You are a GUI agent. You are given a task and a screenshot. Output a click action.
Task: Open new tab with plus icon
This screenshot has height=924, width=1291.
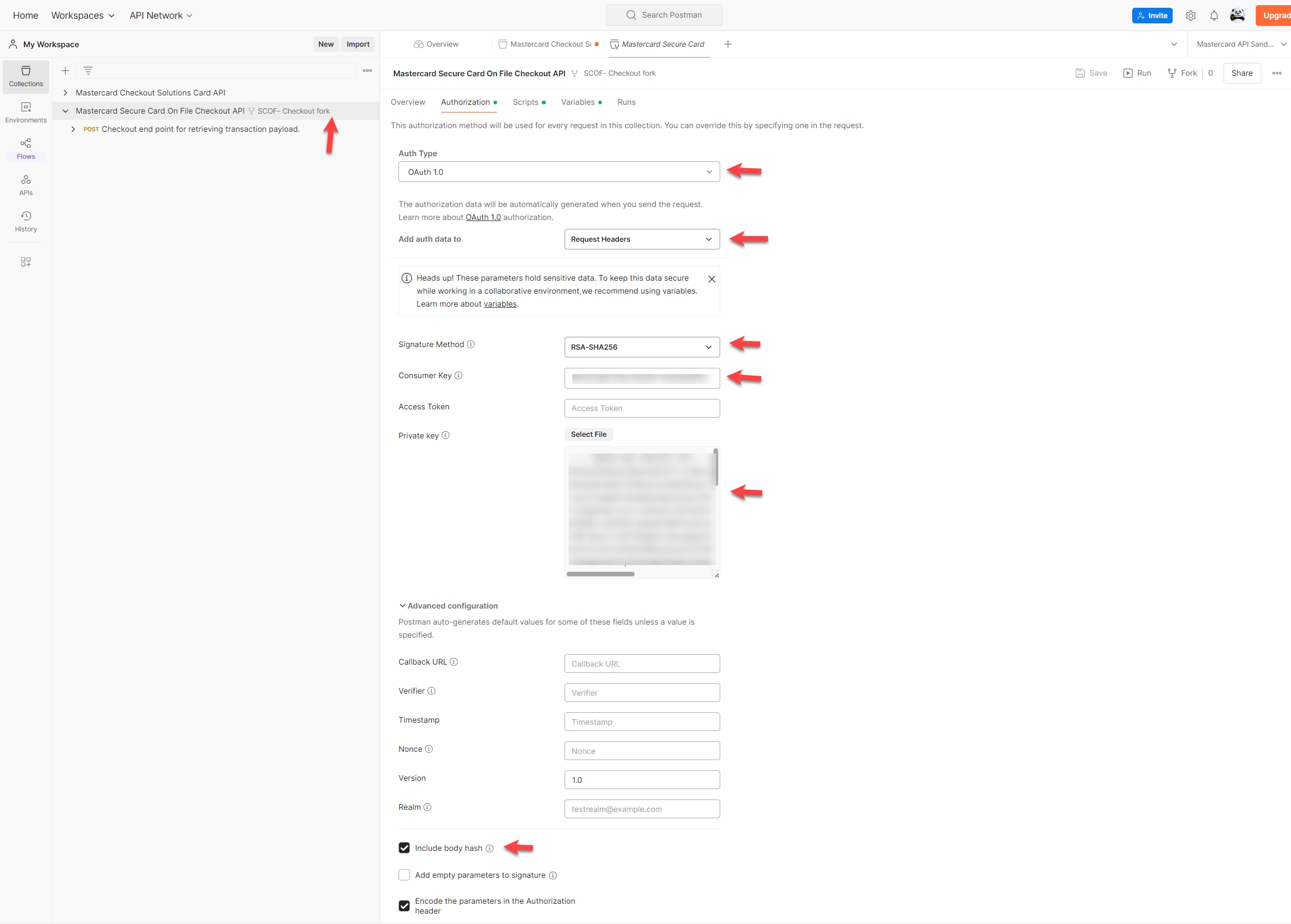coord(727,45)
